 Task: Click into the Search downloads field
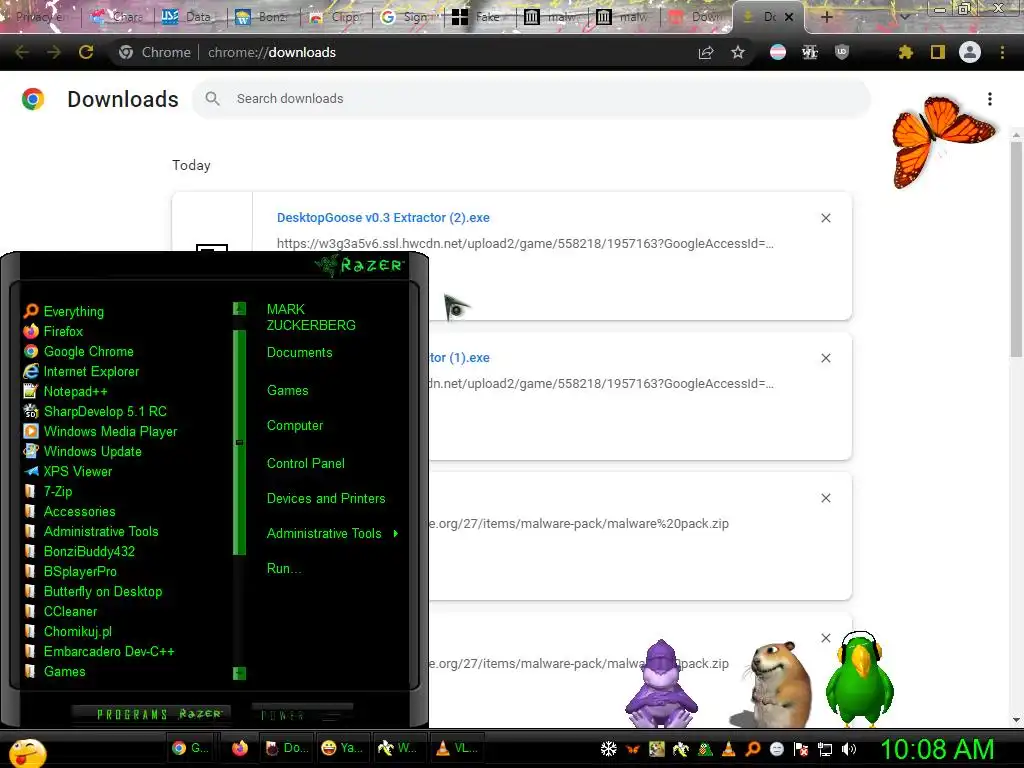(x=531, y=99)
